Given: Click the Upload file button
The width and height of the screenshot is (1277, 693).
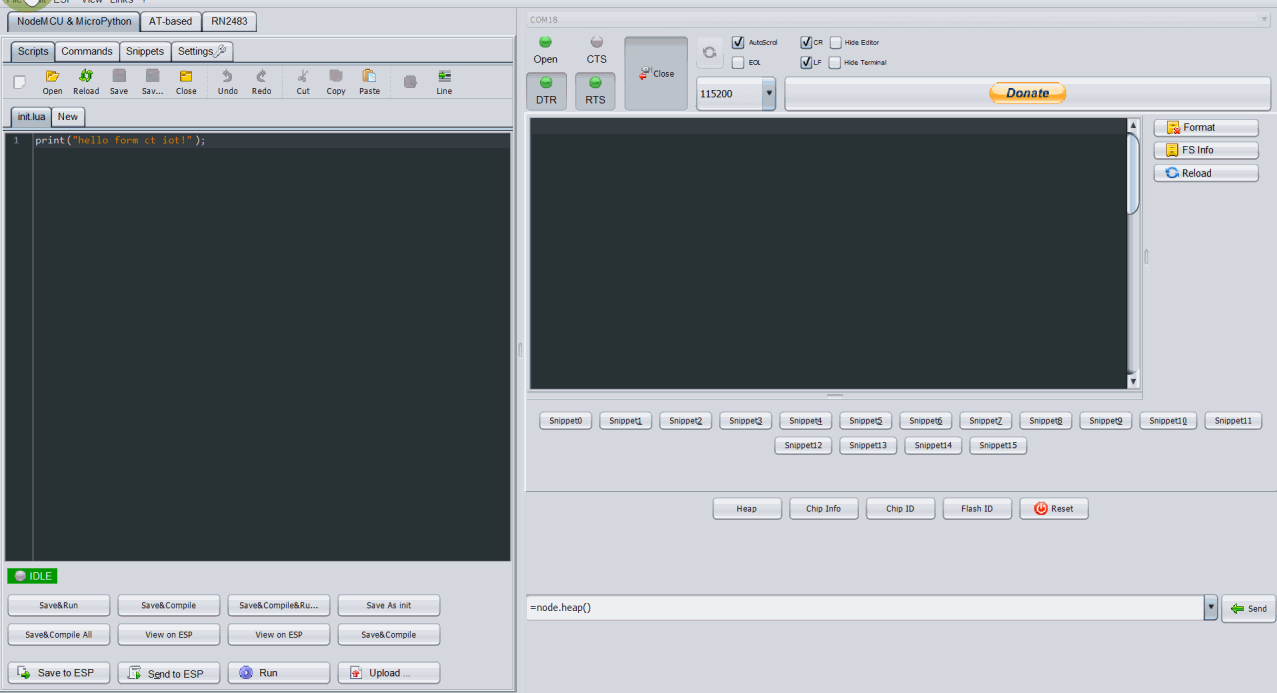Looking at the screenshot, I should click(x=389, y=673).
